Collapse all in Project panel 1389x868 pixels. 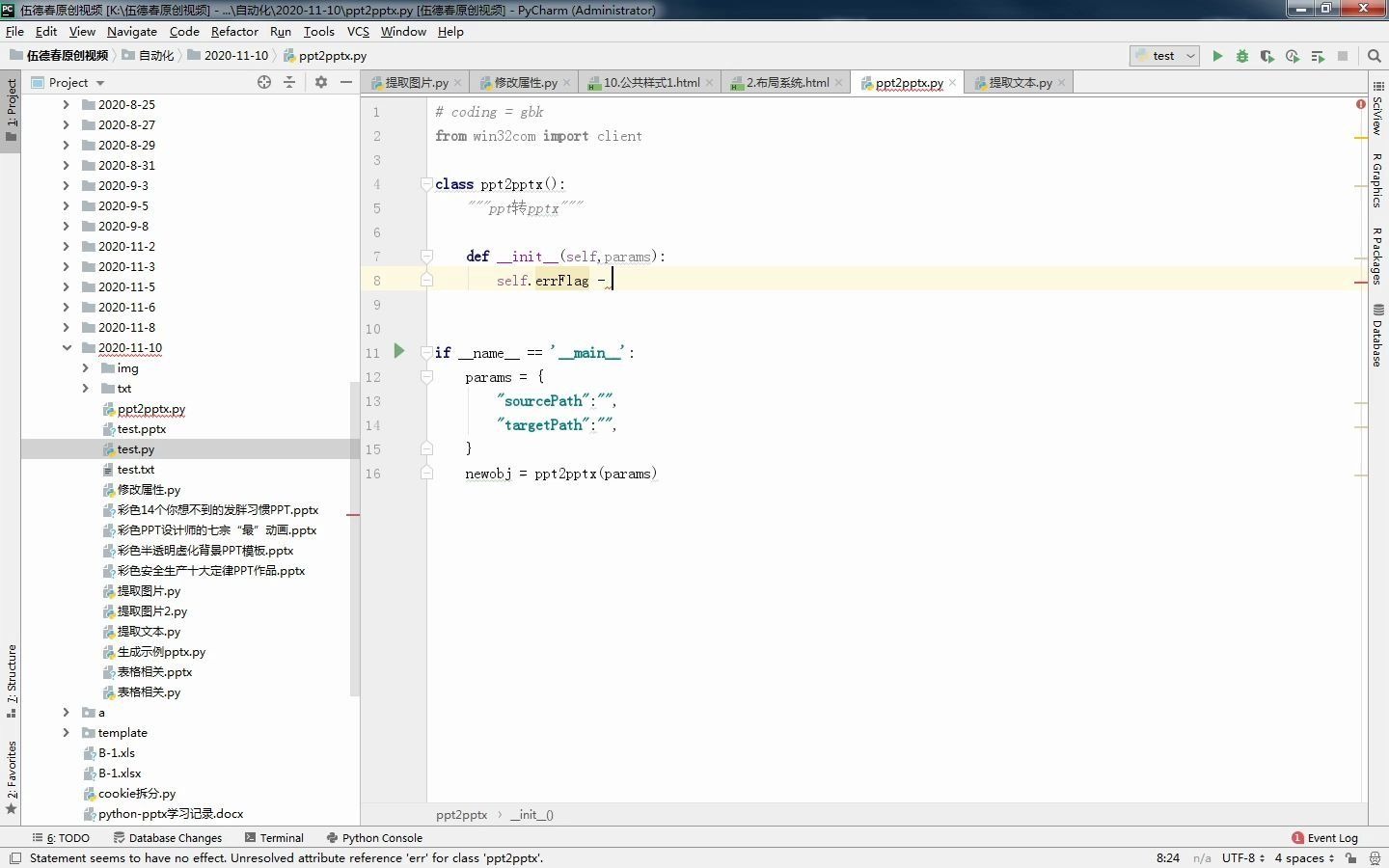pyautogui.click(x=289, y=82)
